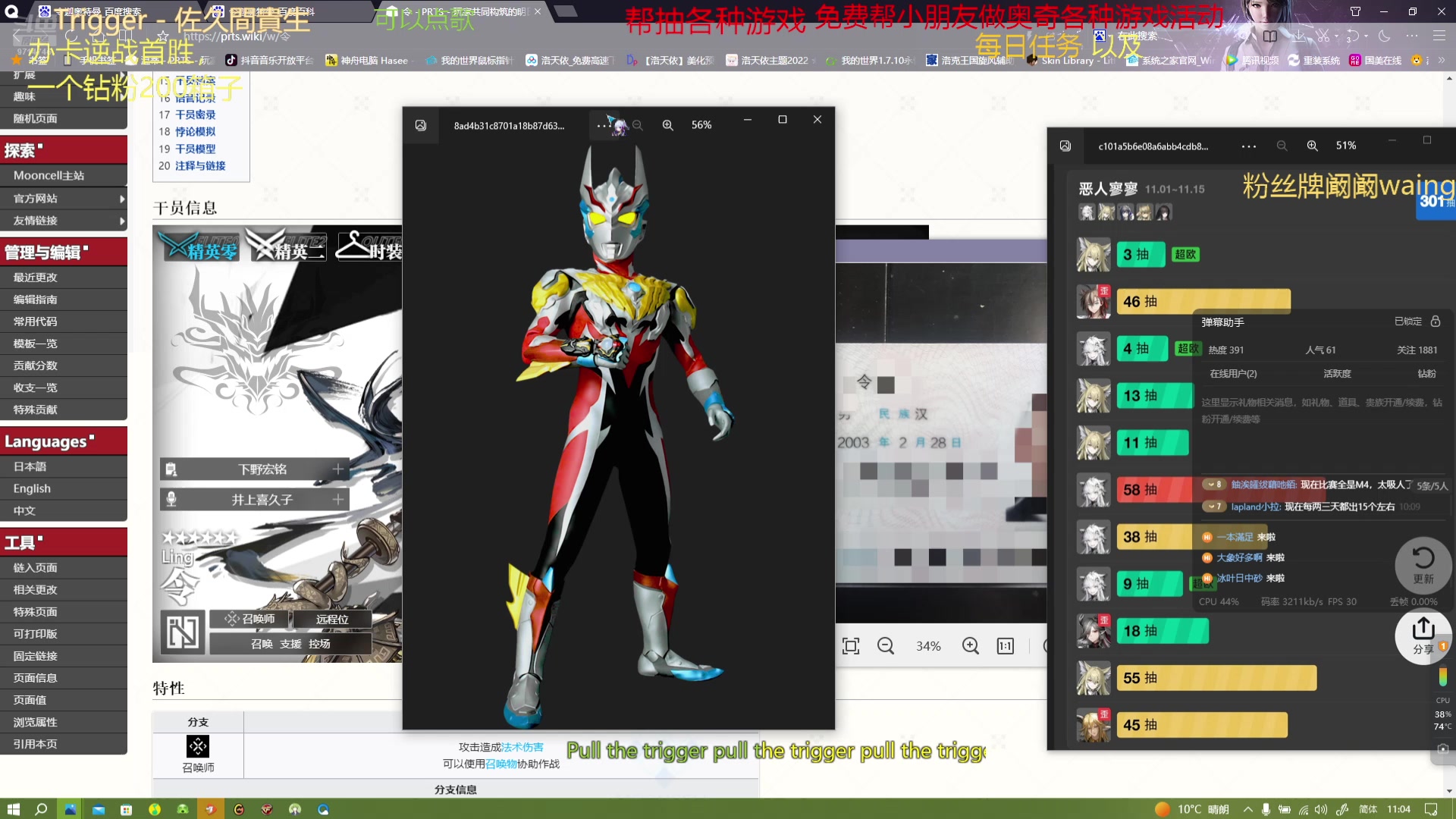1456x819 pixels.
Task: Click 46 抽 yellow progress bar
Action: (x=1203, y=302)
